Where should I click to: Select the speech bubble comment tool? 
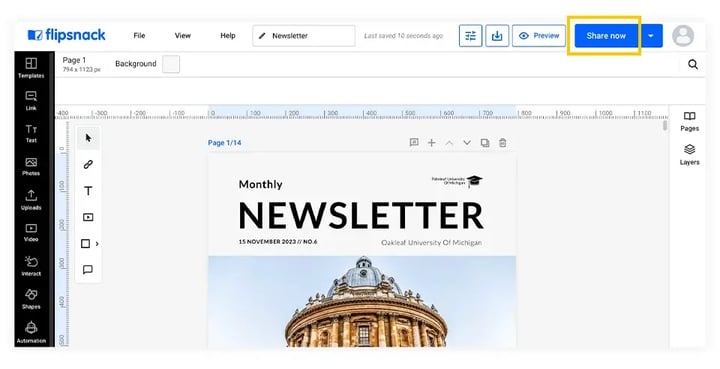pyautogui.click(x=88, y=269)
